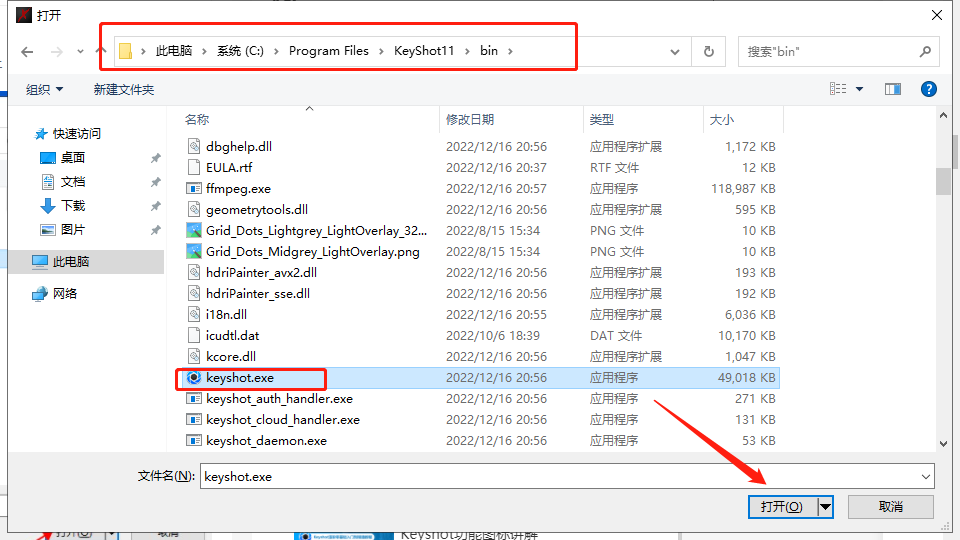Select hdriPainter_avx2.dll file
Viewport: 960px width, 540px height.
point(261,272)
